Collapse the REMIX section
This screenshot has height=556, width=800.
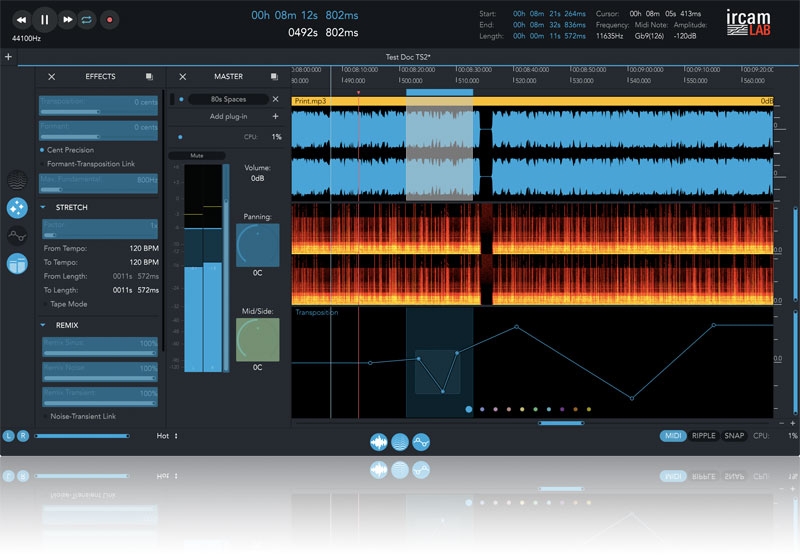tap(44, 325)
